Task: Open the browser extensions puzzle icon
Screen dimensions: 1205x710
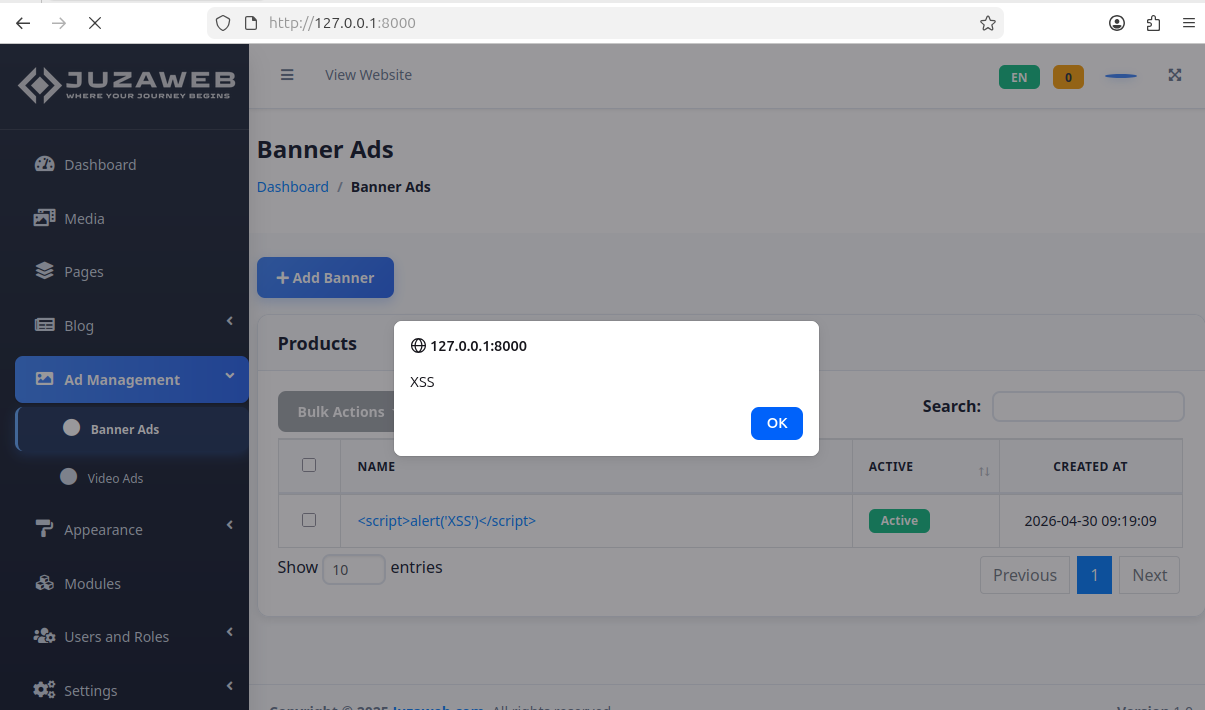Action: (1153, 23)
